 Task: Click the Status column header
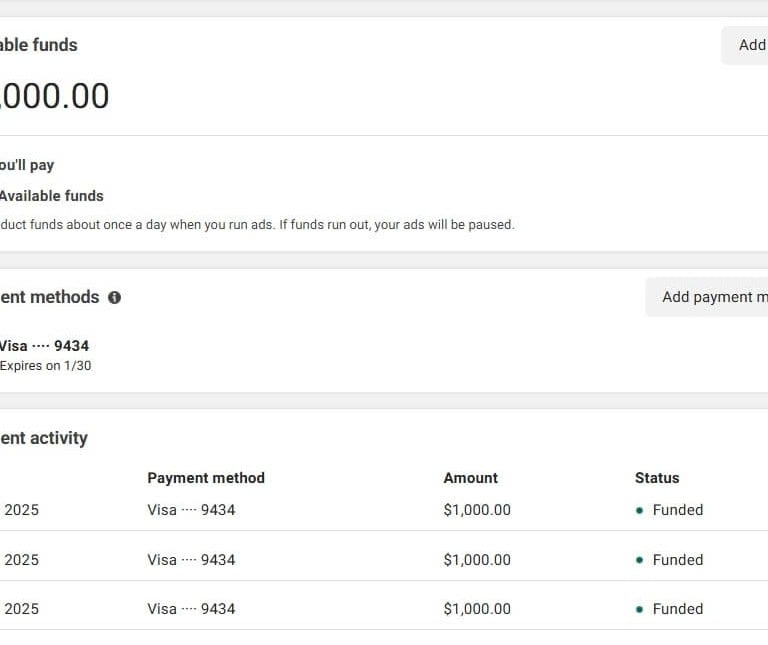(x=657, y=478)
